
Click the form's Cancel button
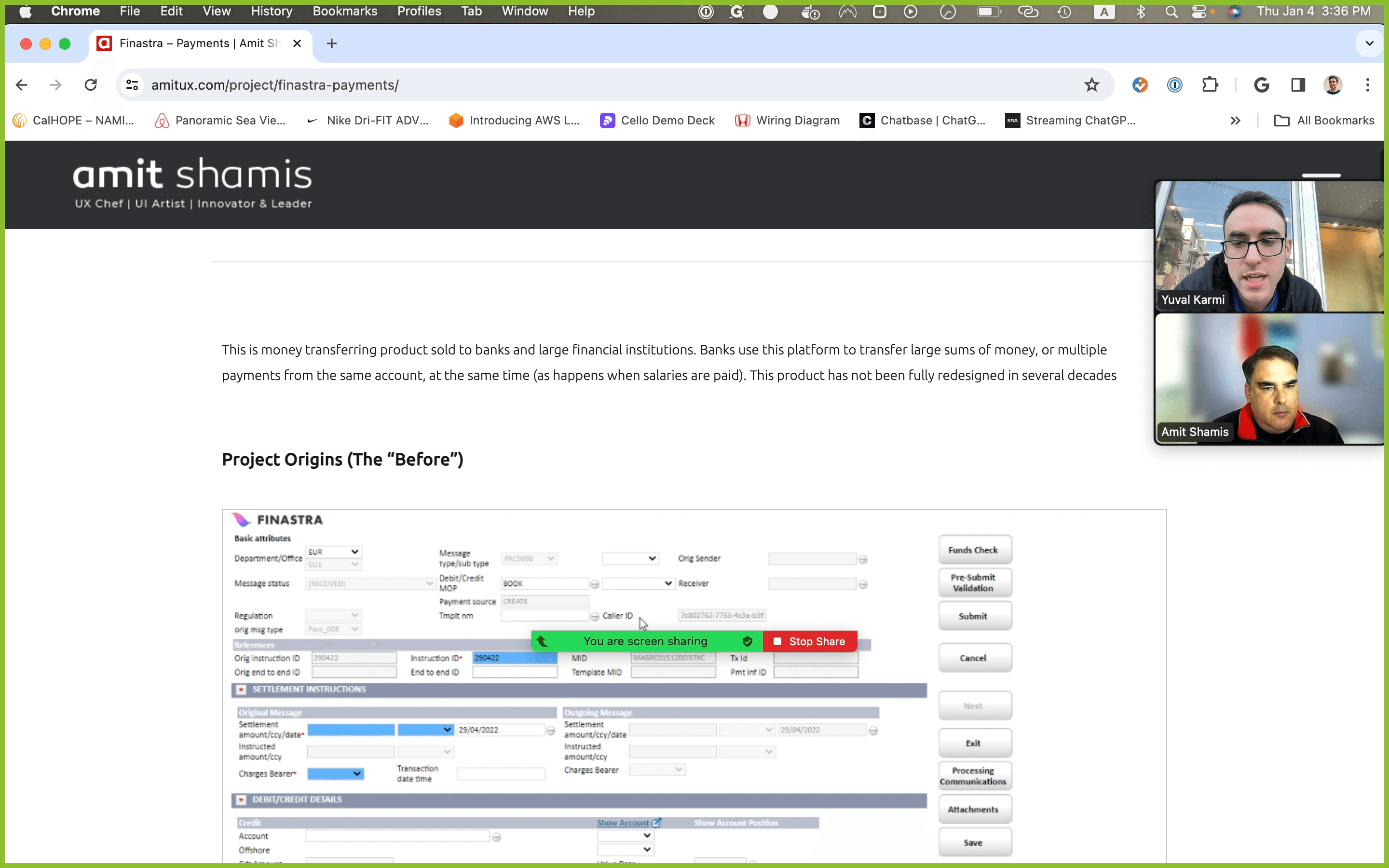[975, 658]
